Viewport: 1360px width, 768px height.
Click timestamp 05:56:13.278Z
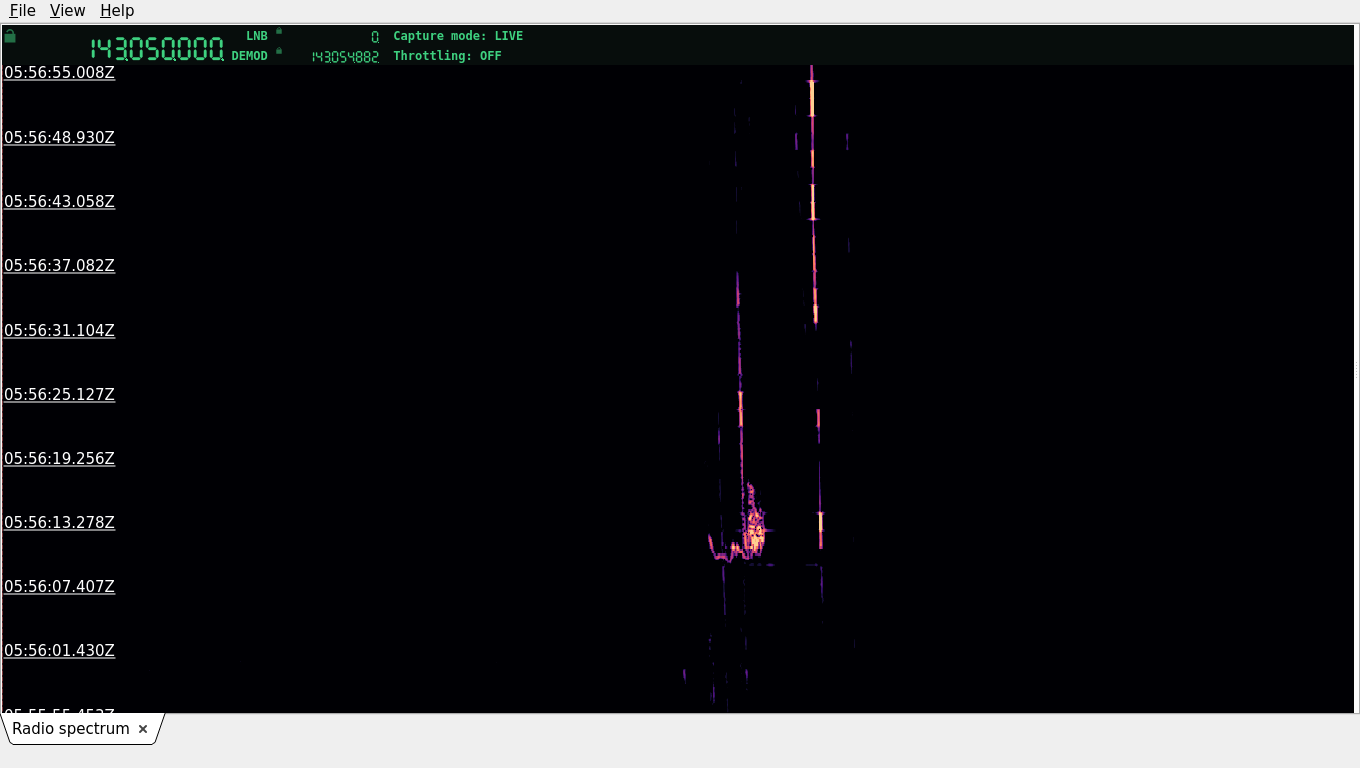60,522
